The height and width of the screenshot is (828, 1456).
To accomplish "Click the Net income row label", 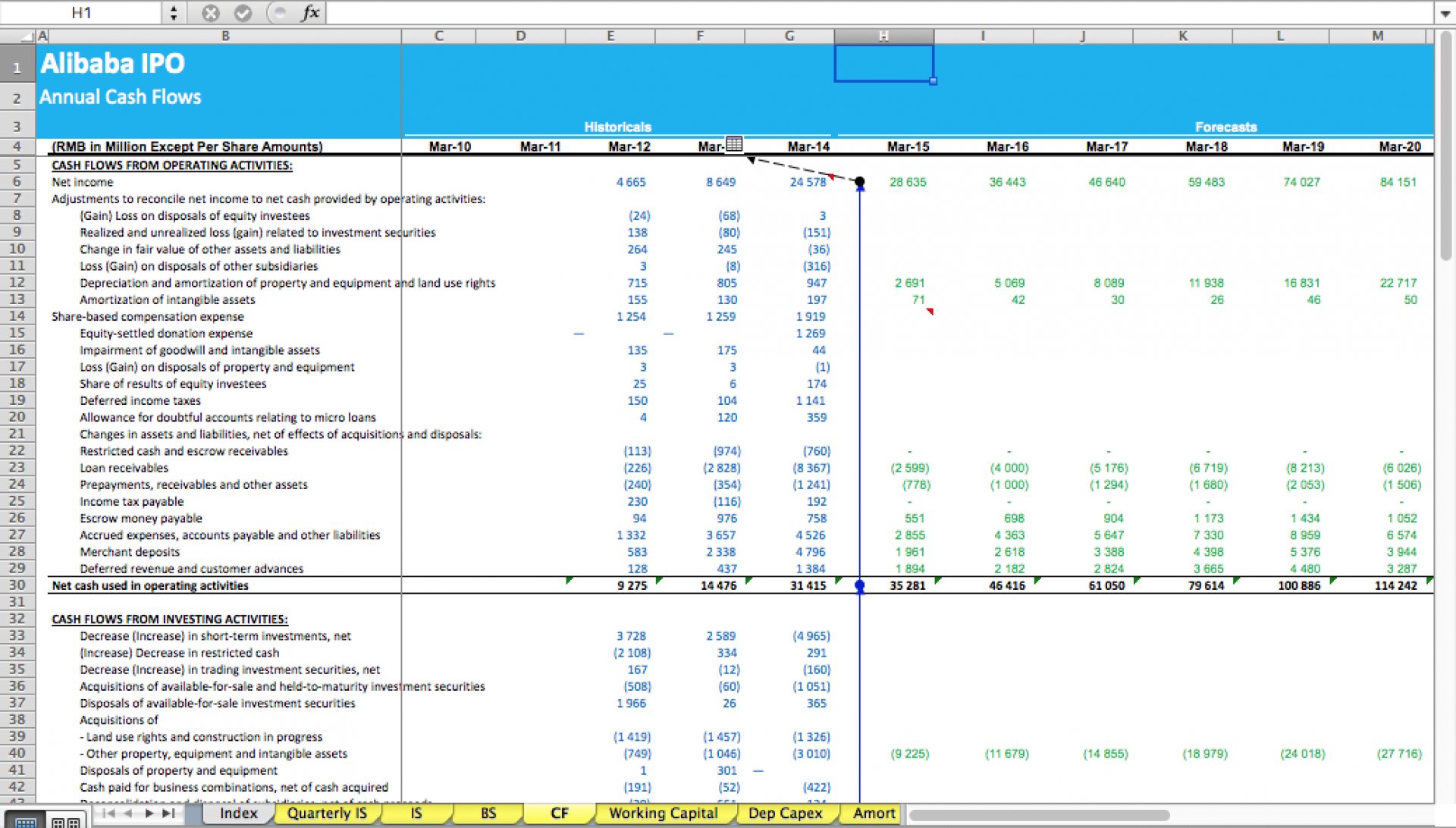I will click(x=82, y=182).
